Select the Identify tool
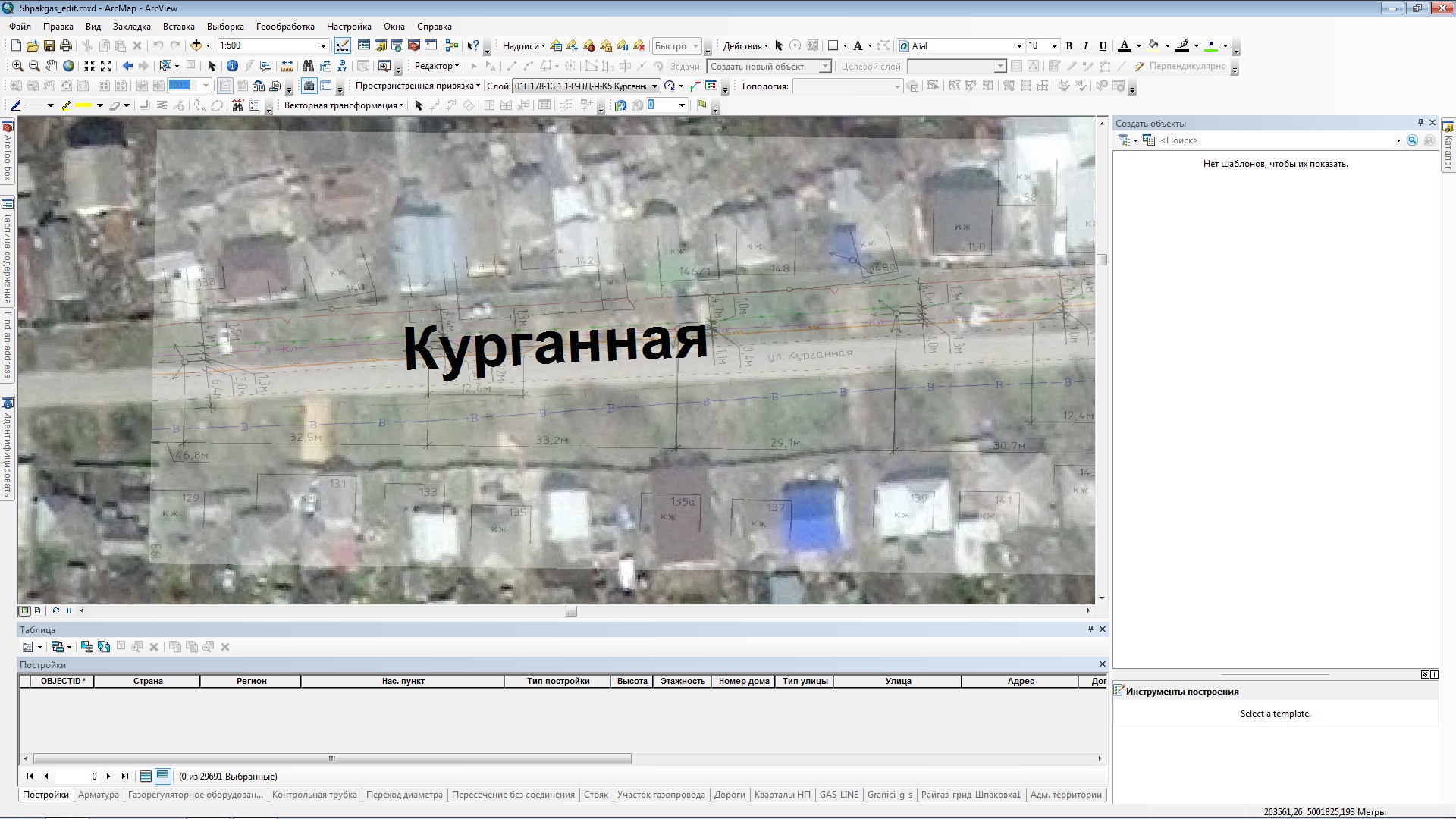1456x819 pixels. [x=232, y=66]
